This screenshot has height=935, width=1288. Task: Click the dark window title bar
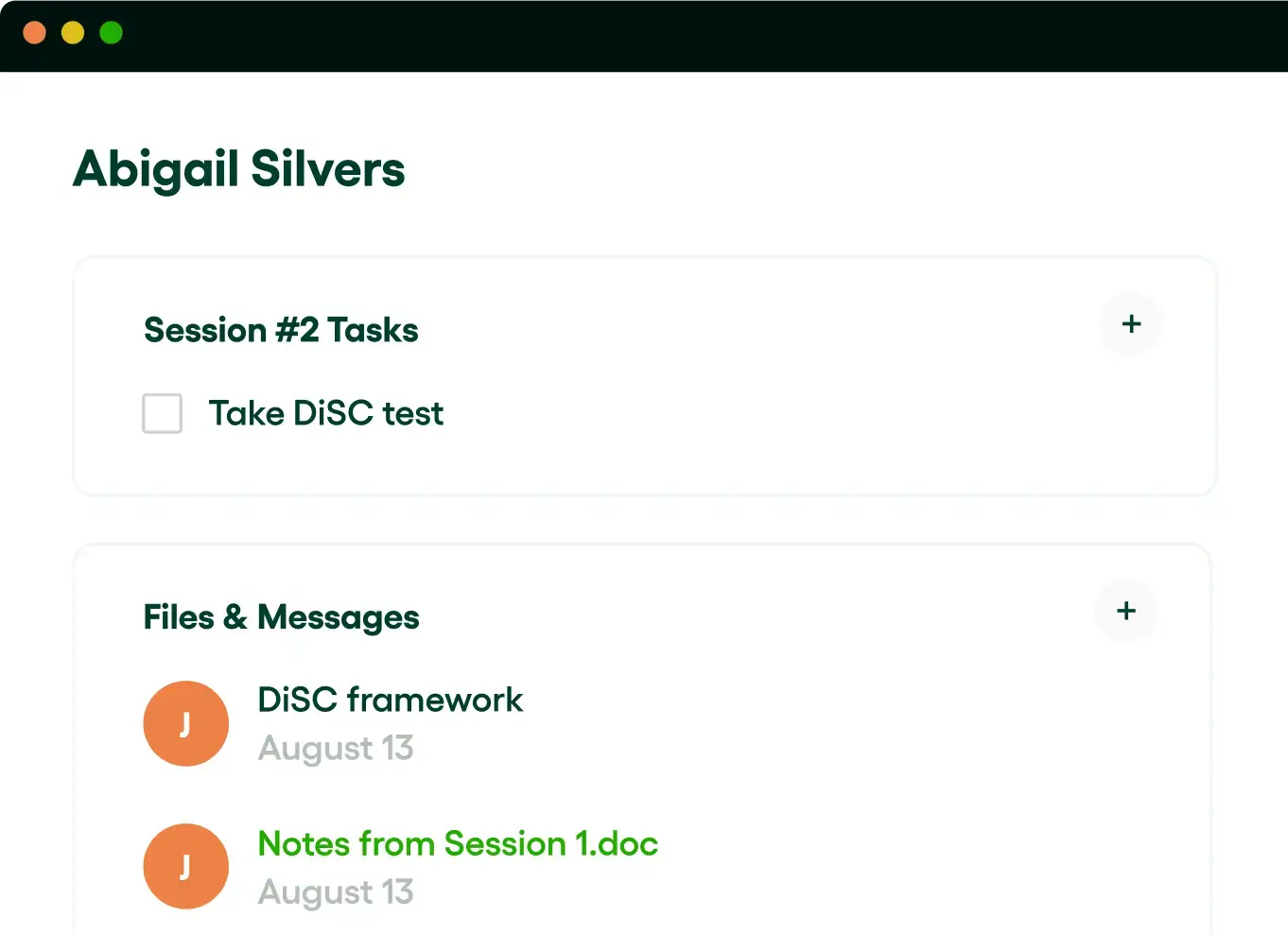[x=644, y=36]
